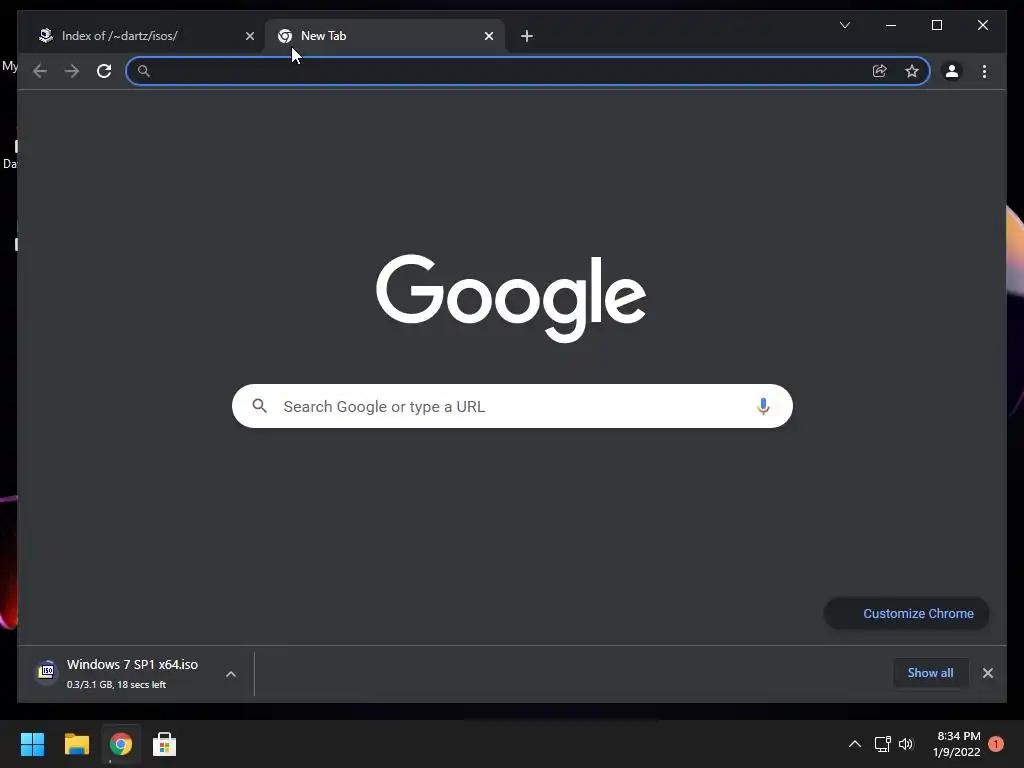
Task: Open the Windows Start menu
Action: pos(32,744)
